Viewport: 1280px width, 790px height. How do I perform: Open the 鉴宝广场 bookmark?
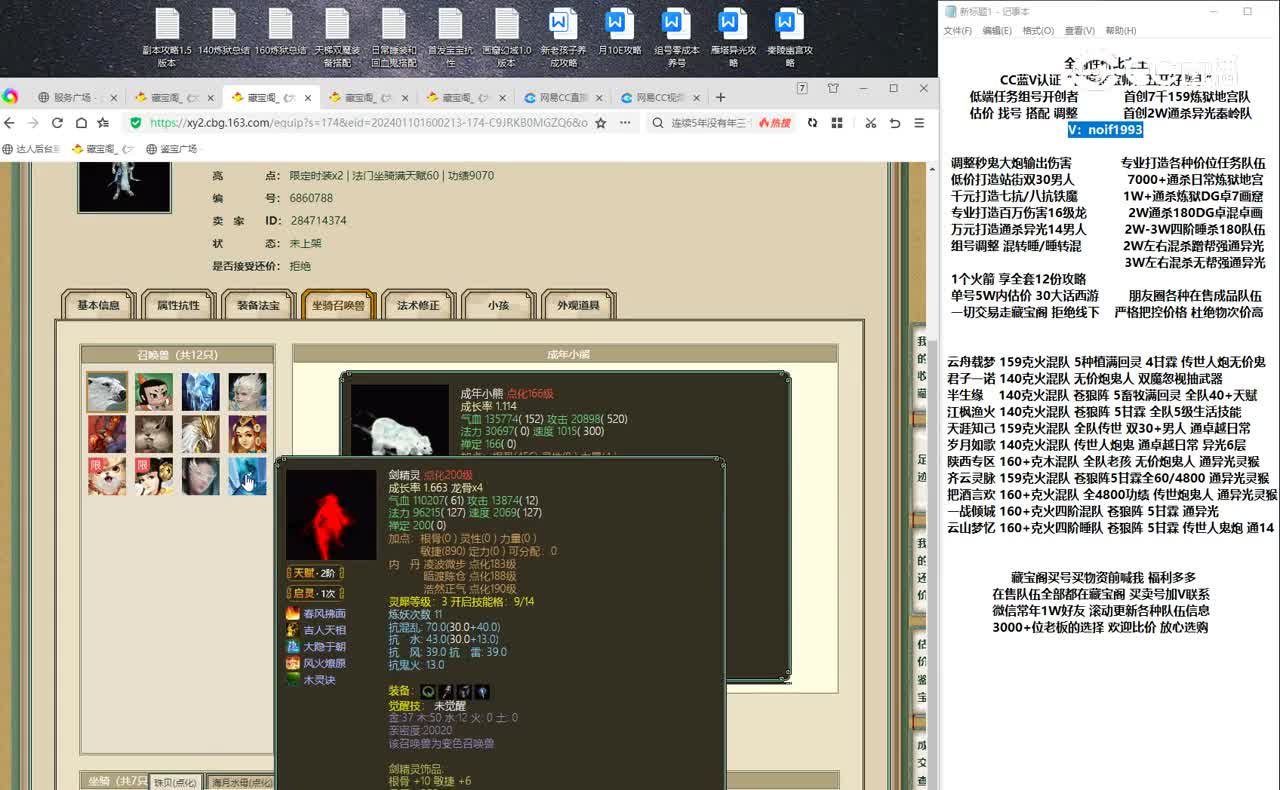click(174, 149)
